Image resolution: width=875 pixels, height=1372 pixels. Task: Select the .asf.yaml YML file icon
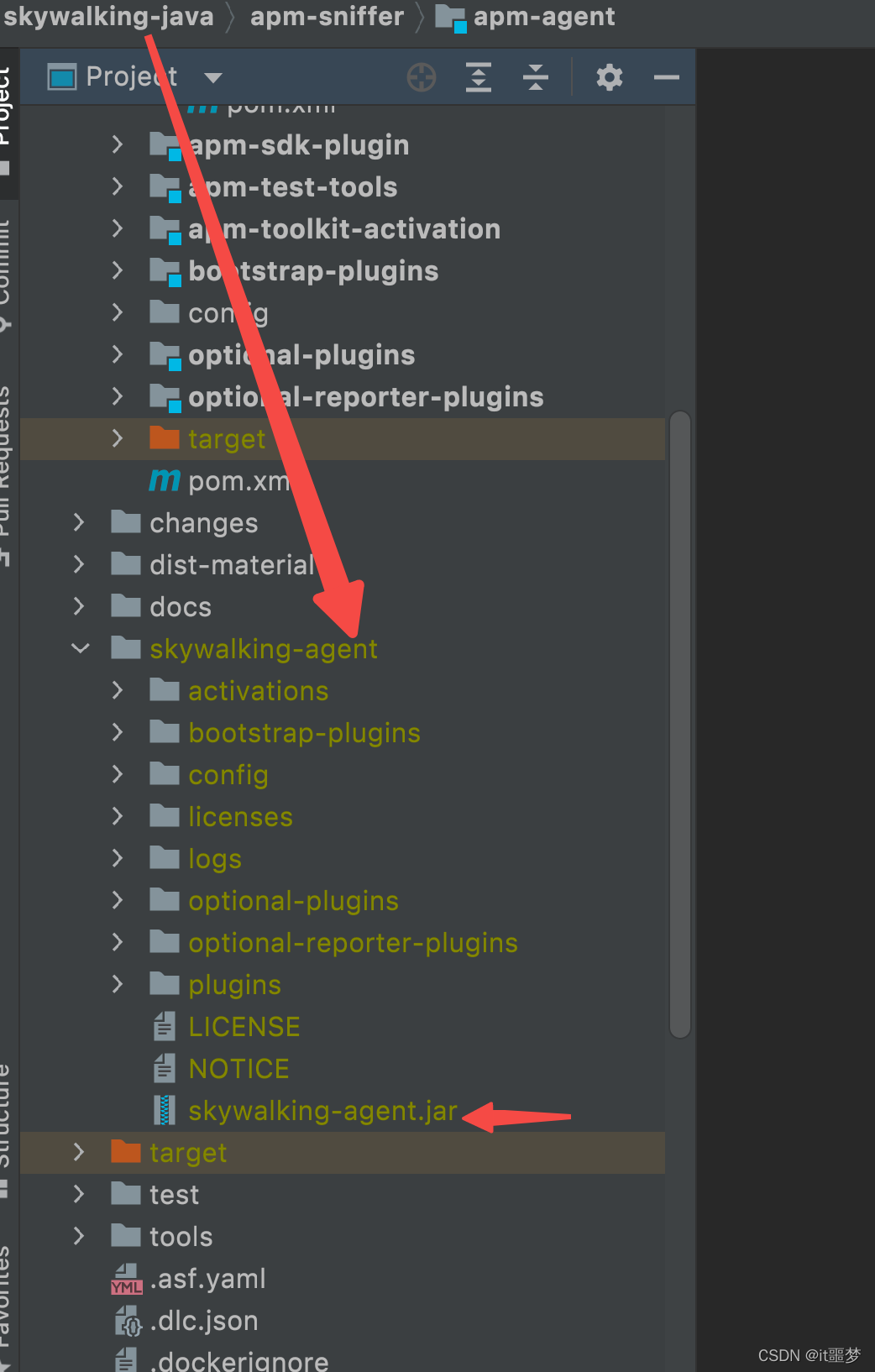[x=126, y=1279]
